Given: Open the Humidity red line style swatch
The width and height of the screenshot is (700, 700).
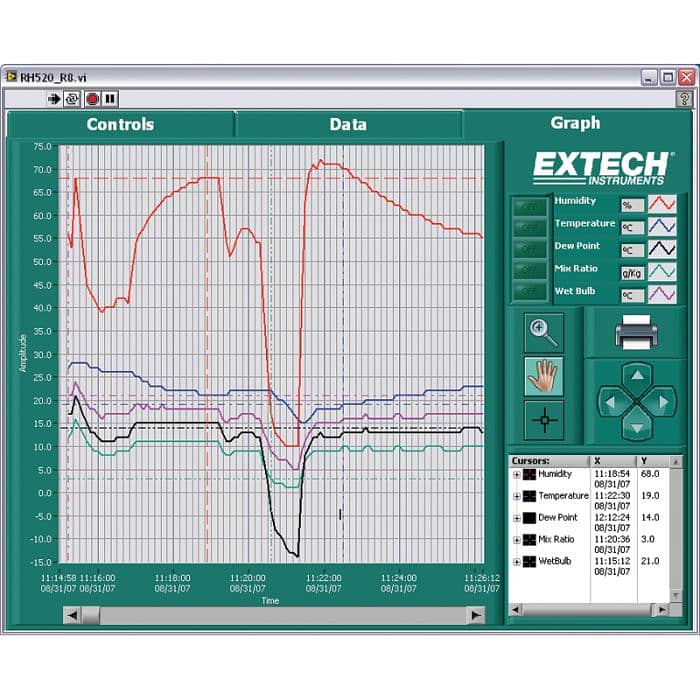Looking at the screenshot, I should (x=662, y=204).
